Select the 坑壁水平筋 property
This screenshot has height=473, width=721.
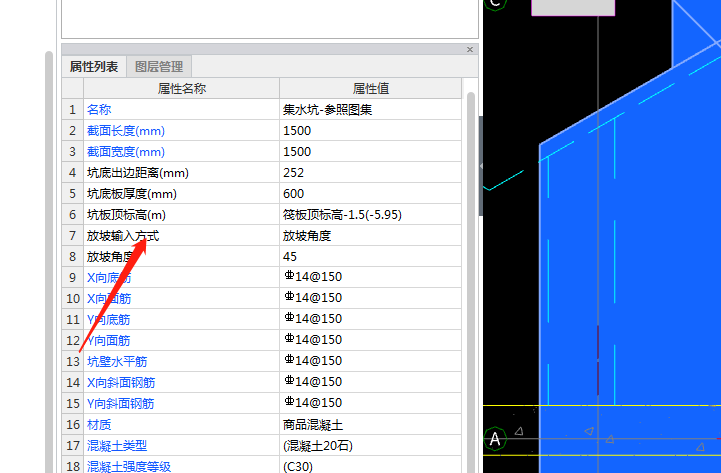[x=117, y=362]
